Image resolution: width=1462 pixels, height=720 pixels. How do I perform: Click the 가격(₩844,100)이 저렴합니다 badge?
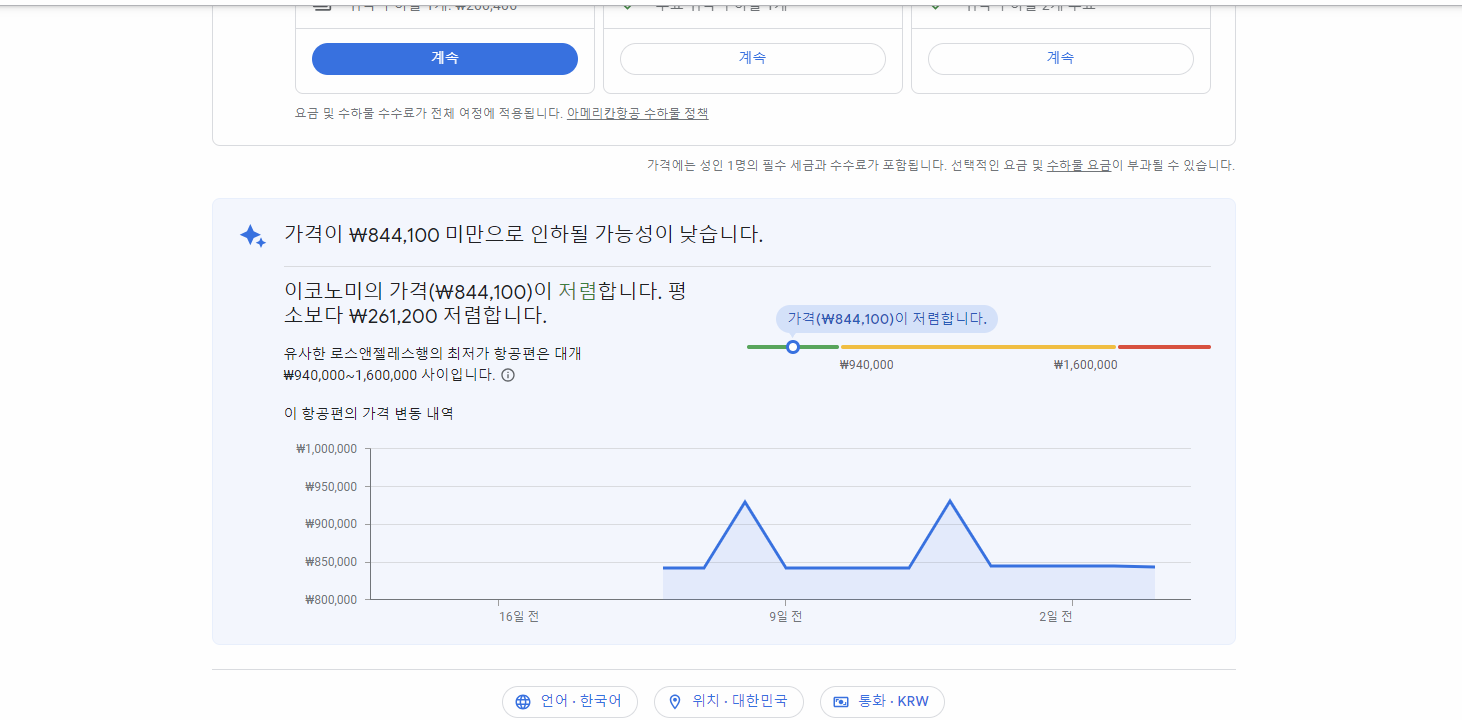[885, 319]
